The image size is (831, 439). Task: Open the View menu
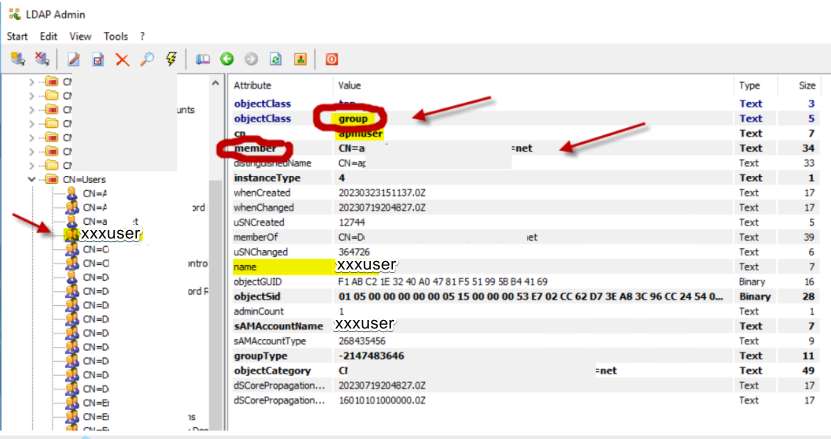tap(81, 36)
